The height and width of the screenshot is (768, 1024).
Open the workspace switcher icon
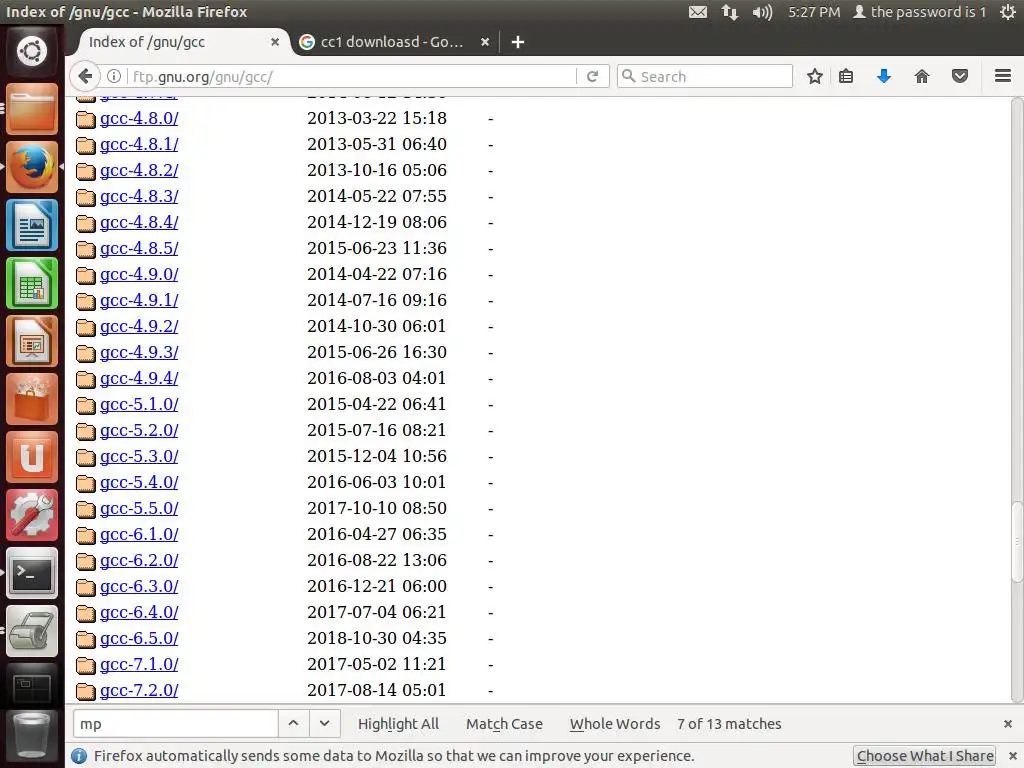[31, 687]
